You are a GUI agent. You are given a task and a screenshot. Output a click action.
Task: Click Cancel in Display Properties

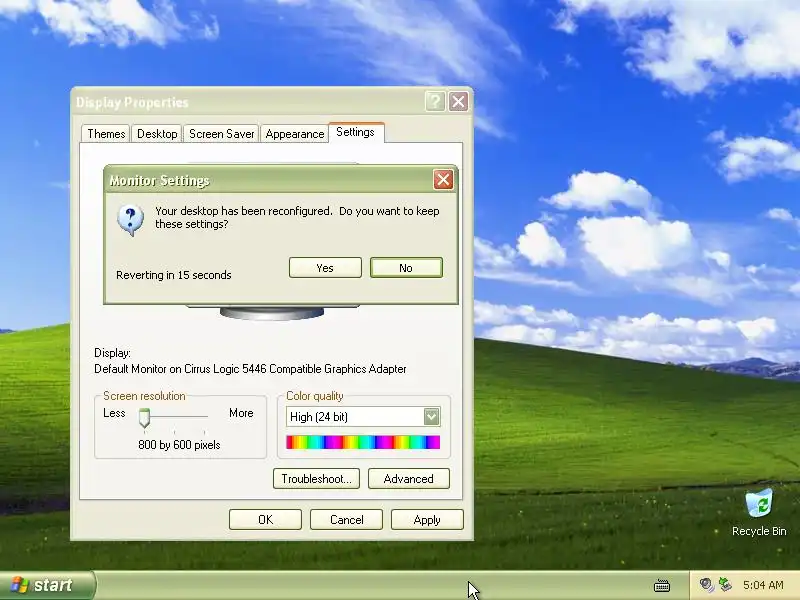346,519
